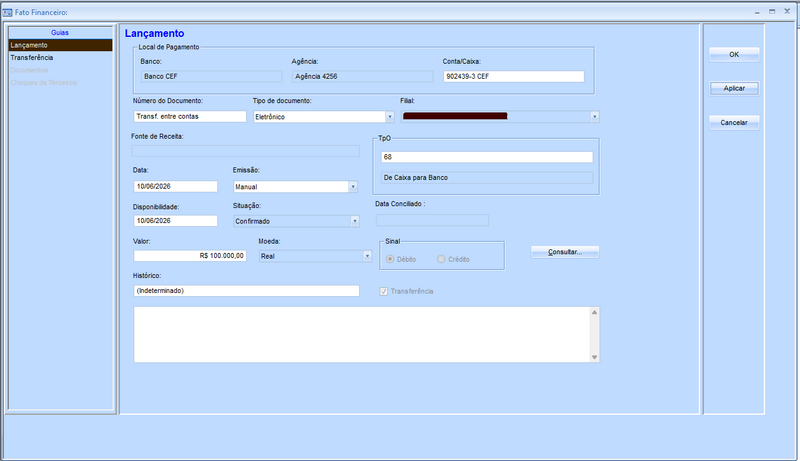
Task: Select the Débito radio button
Action: tap(390, 259)
